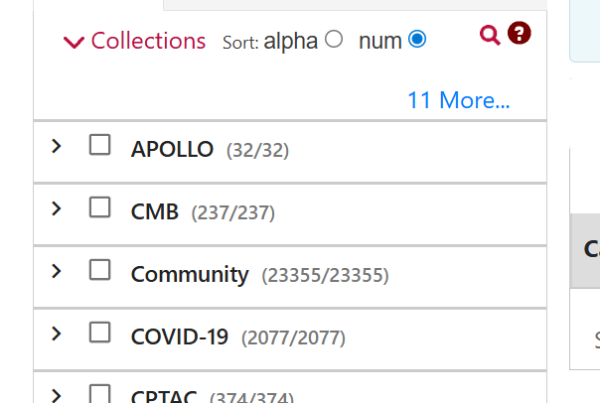600x403 pixels.
Task: Select the num sort radio button
Action: (x=417, y=39)
